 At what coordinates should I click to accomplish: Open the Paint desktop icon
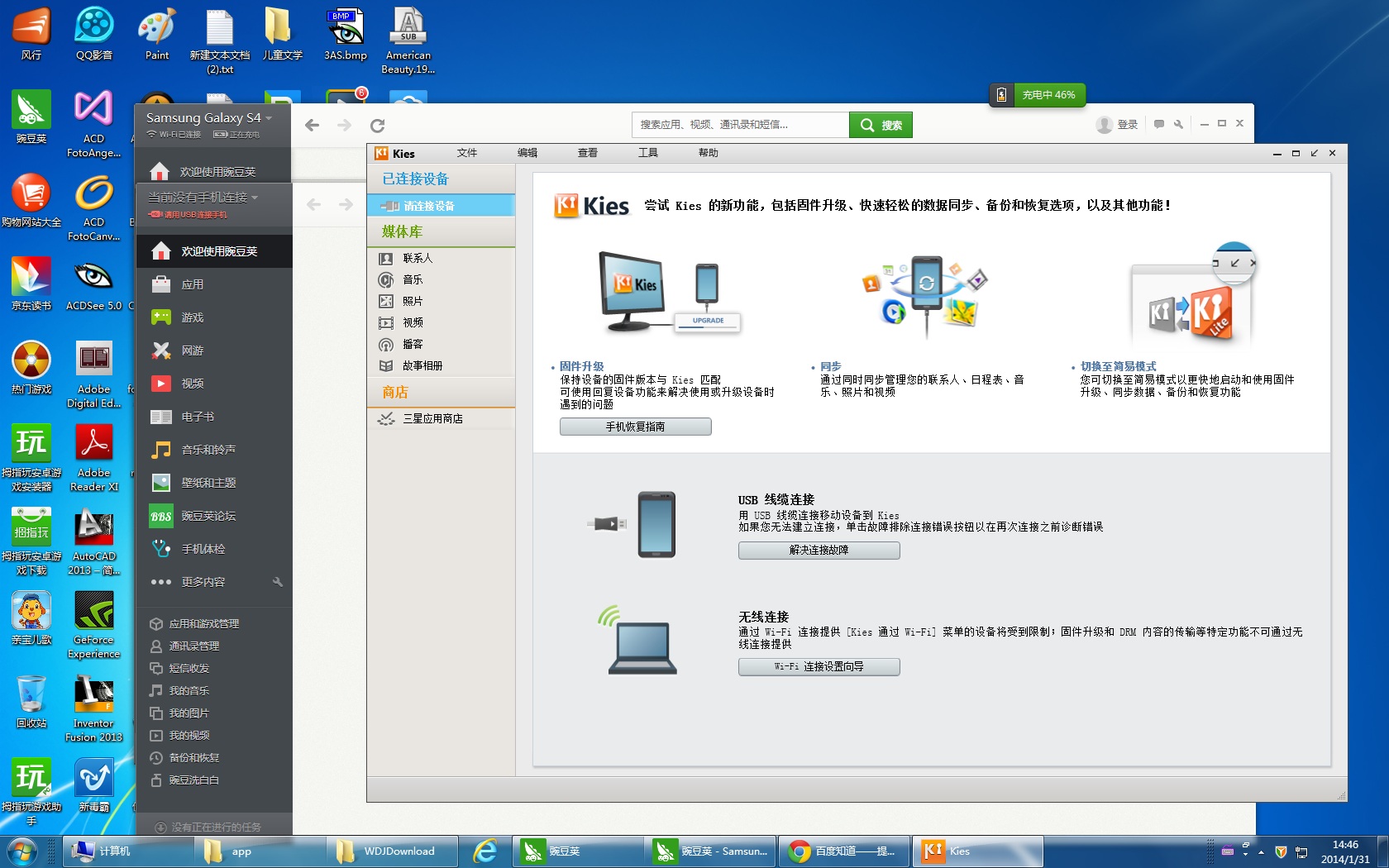pos(157,34)
